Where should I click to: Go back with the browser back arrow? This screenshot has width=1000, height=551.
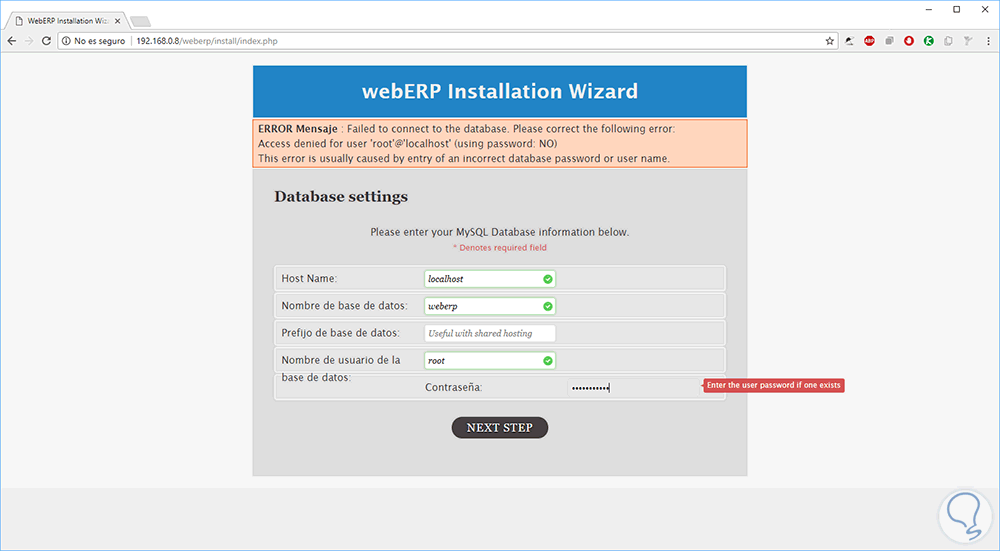[11, 41]
